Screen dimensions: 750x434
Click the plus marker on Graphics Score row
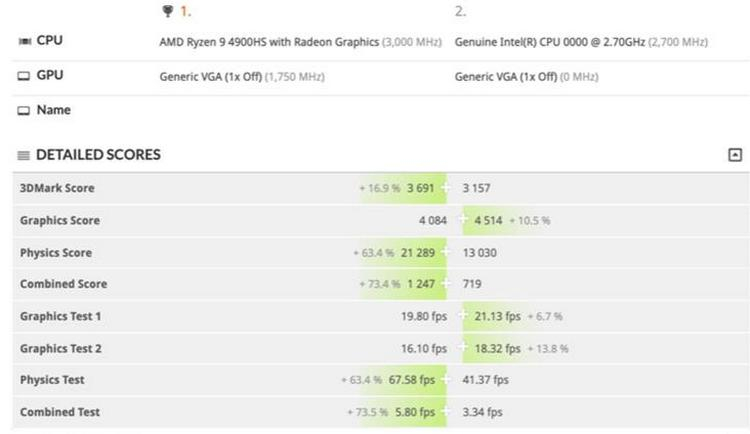(462, 220)
